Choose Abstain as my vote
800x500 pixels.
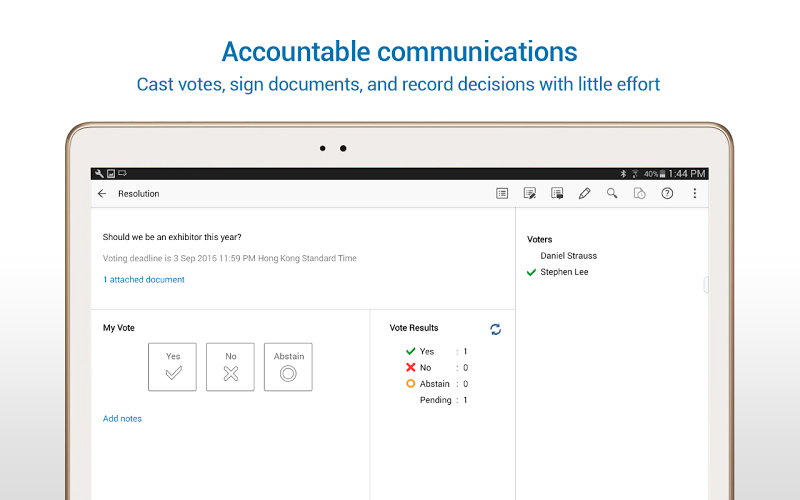(x=288, y=367)
